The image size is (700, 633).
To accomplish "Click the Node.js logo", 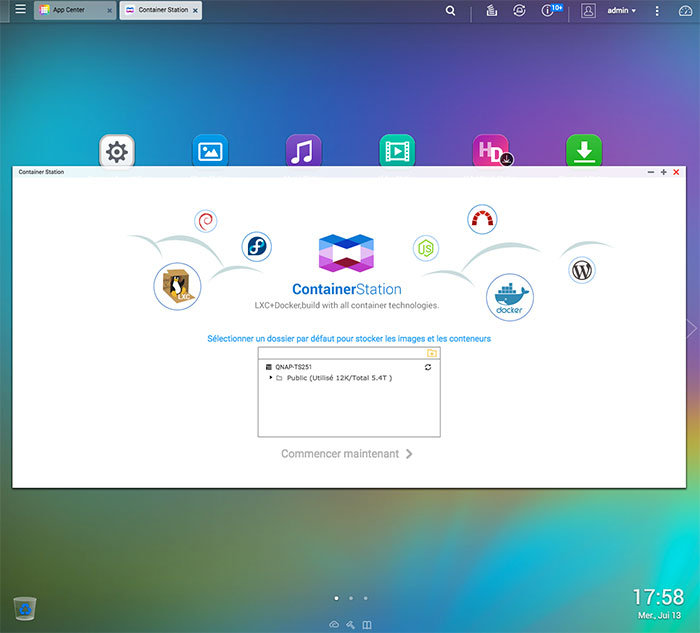I will click(x=426, y=248).
